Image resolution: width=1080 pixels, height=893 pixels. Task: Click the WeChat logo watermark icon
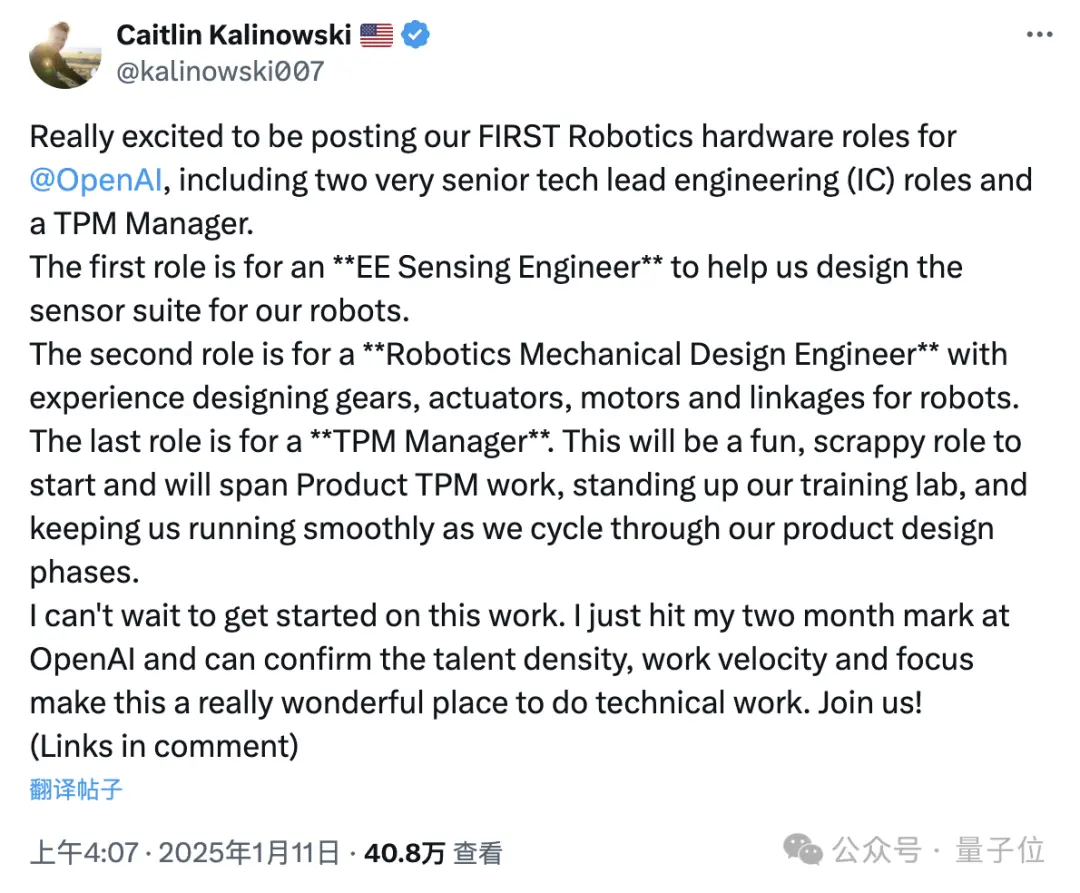[x=802, y=850]
